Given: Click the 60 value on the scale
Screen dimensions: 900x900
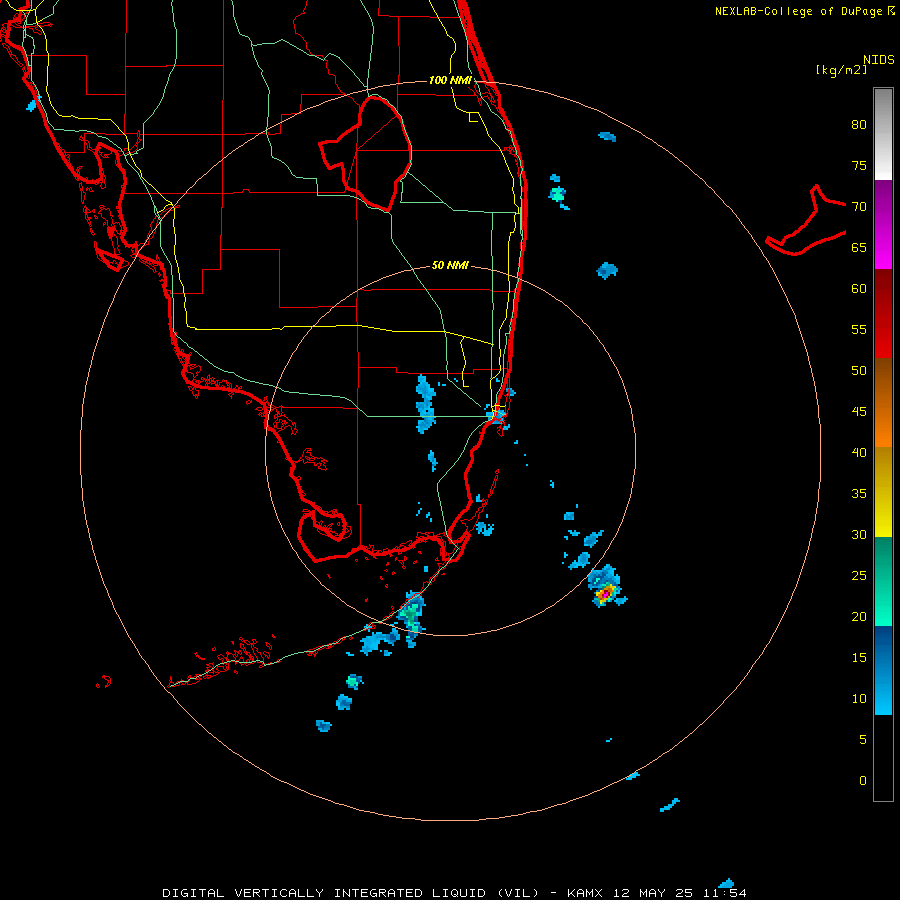Looking at the screenshot, I should (x=859, y=289).
